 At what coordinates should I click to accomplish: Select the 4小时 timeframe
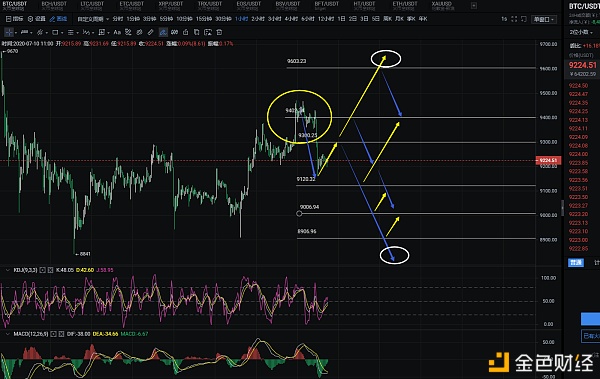tap(291, 19)
